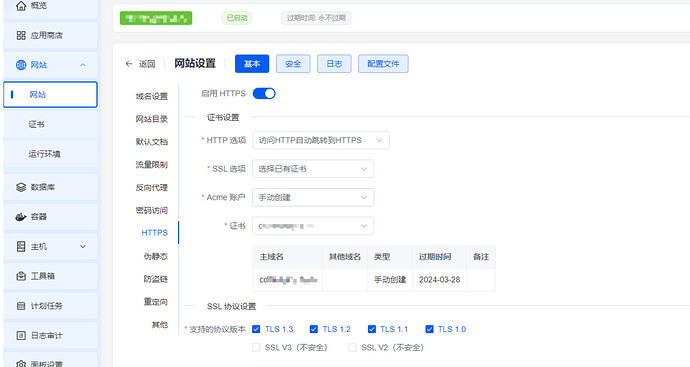Open the SSL 选项 dropdown
This screenshot has width=690, height=367.
click(313, 169)
